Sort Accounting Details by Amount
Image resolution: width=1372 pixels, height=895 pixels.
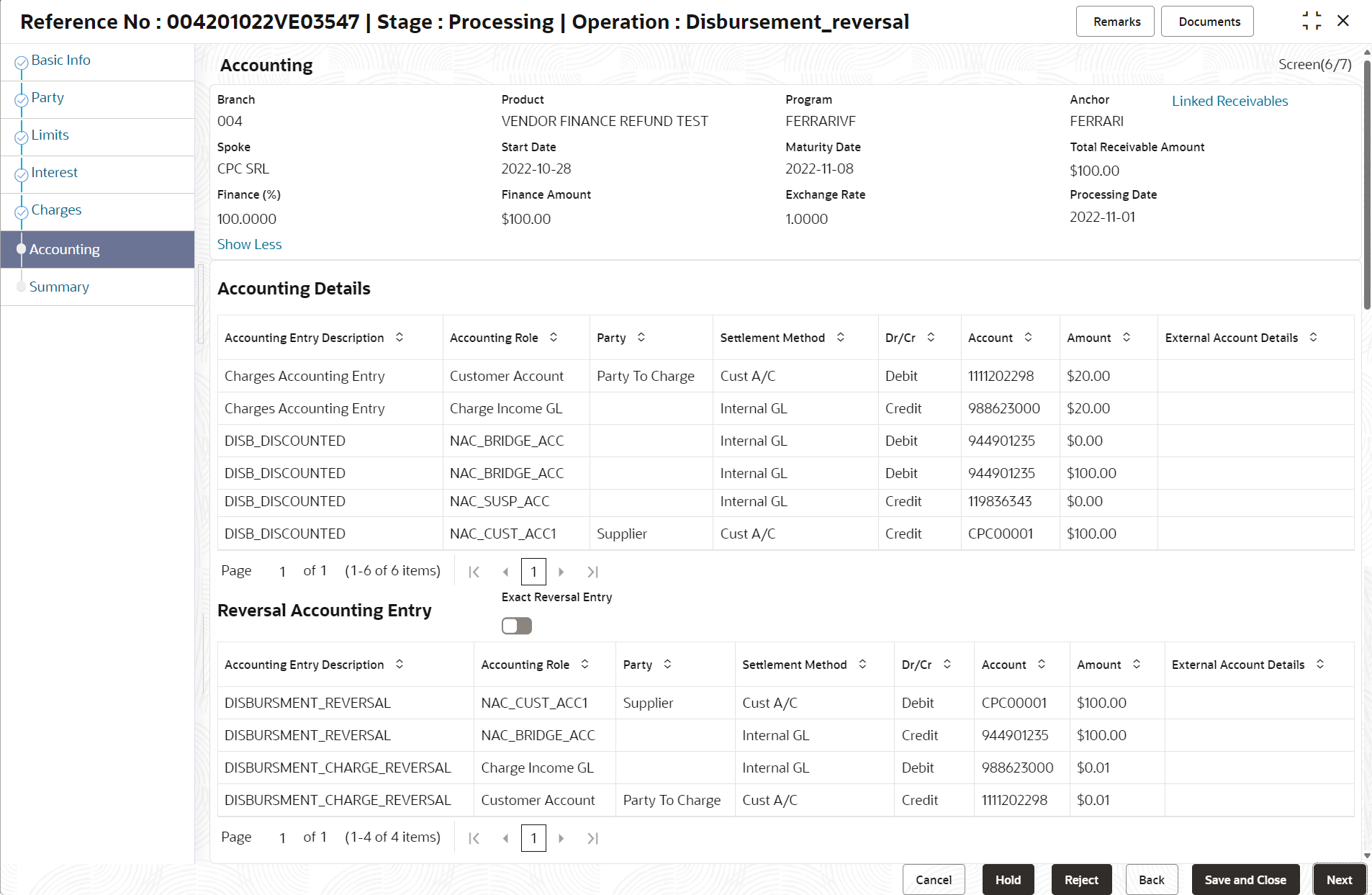[1127, 337]
